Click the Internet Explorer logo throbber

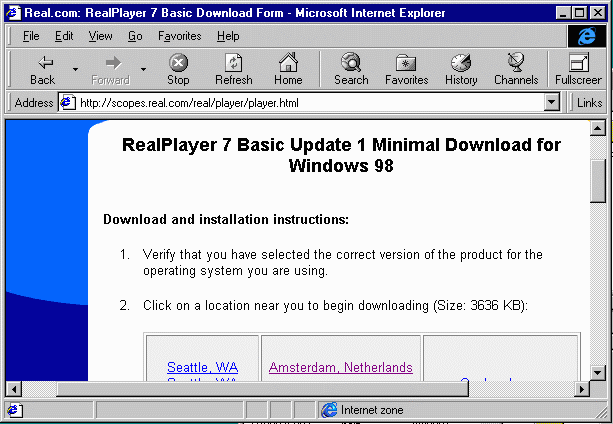point(588,36)
